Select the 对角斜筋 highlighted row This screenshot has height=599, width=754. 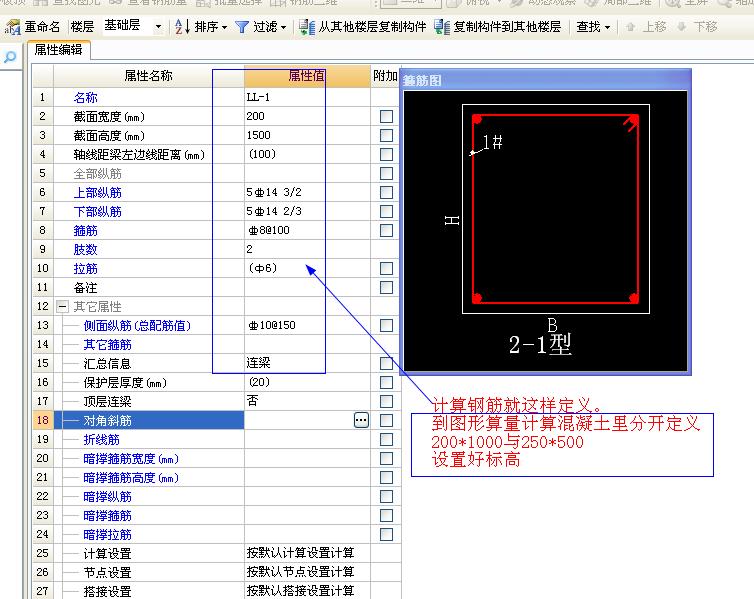[149, 421]
